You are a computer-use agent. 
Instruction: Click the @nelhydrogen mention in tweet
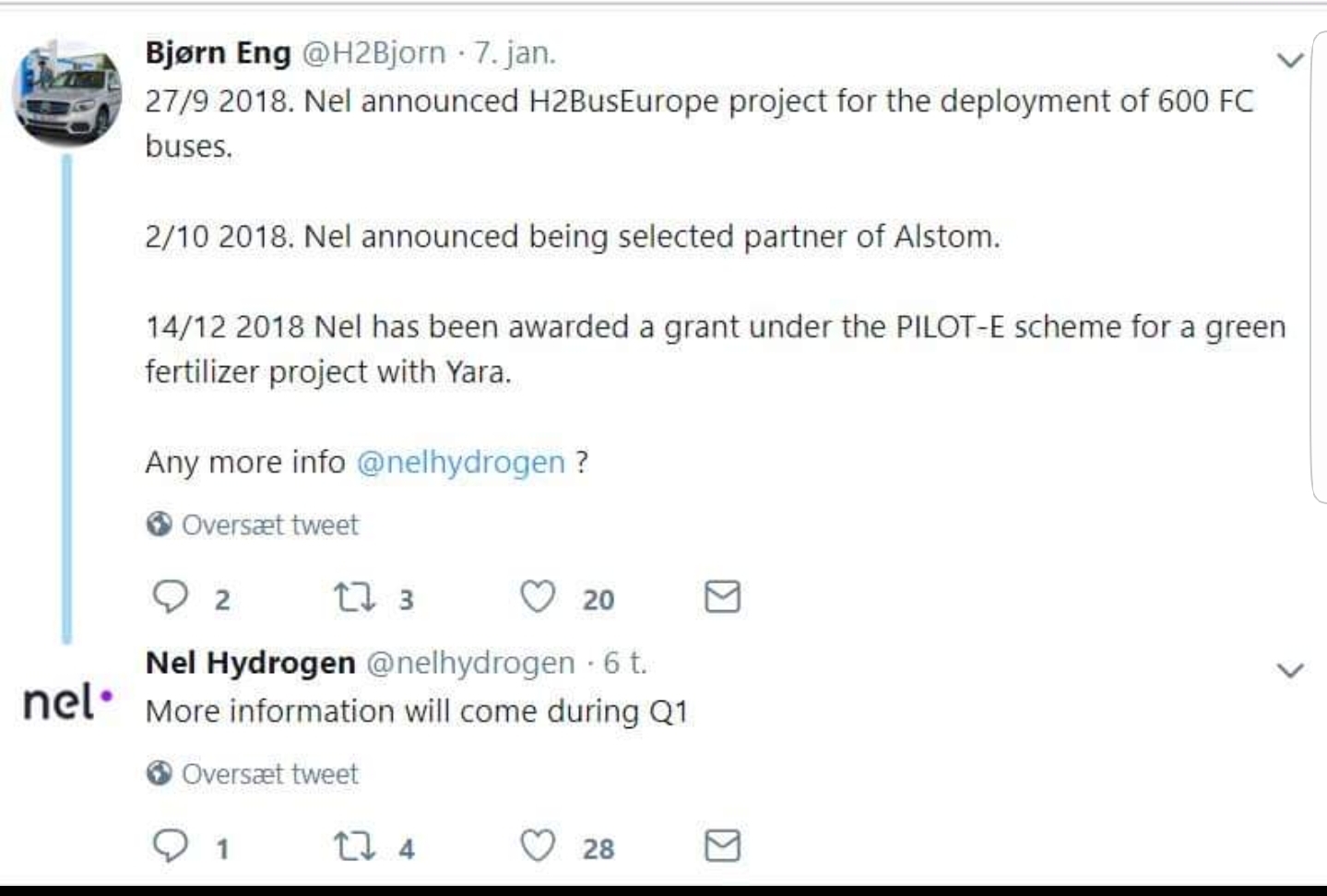460,462
